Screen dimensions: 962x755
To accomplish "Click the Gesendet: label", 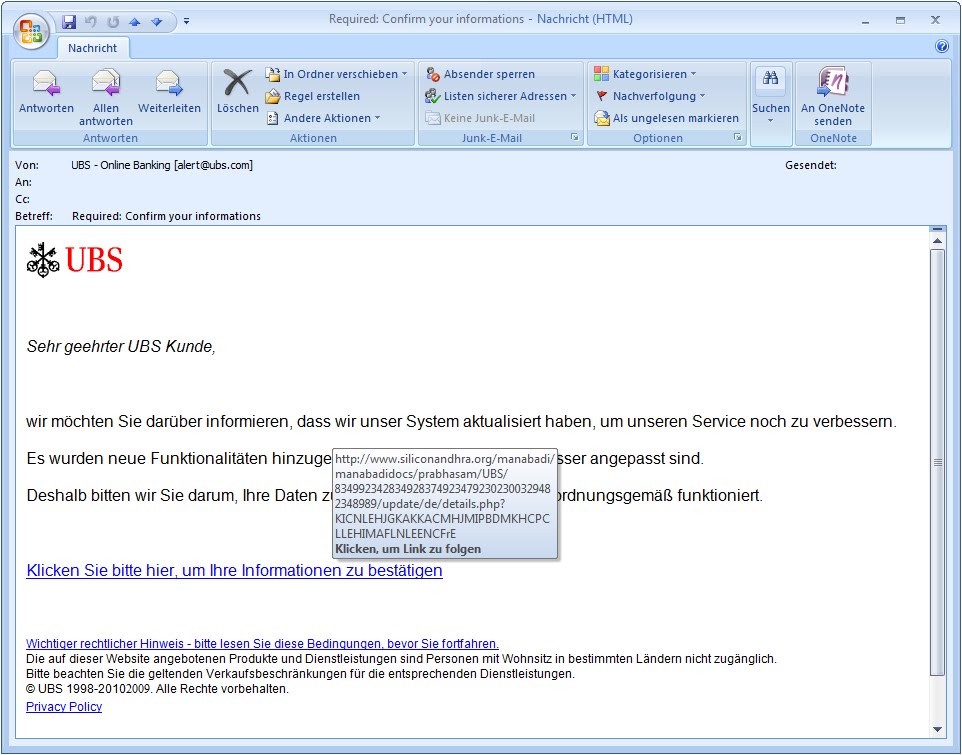I will click(810, 165).
